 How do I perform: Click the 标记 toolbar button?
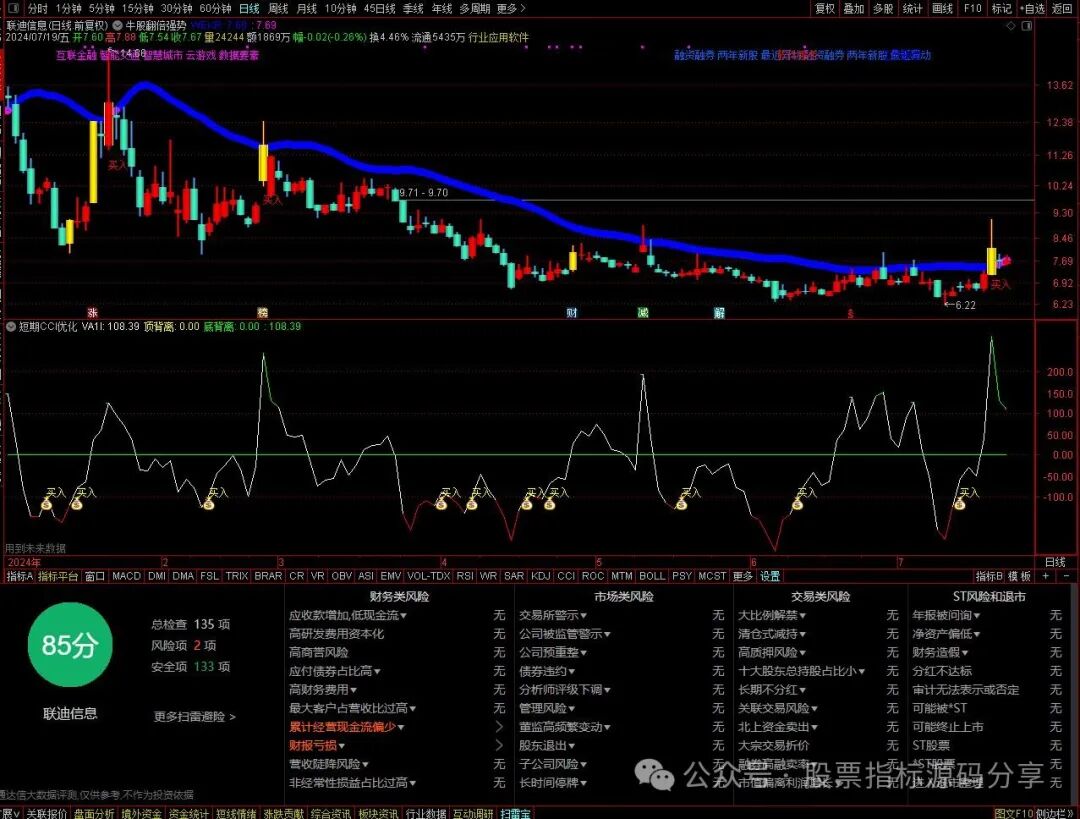coord(1001,8)
